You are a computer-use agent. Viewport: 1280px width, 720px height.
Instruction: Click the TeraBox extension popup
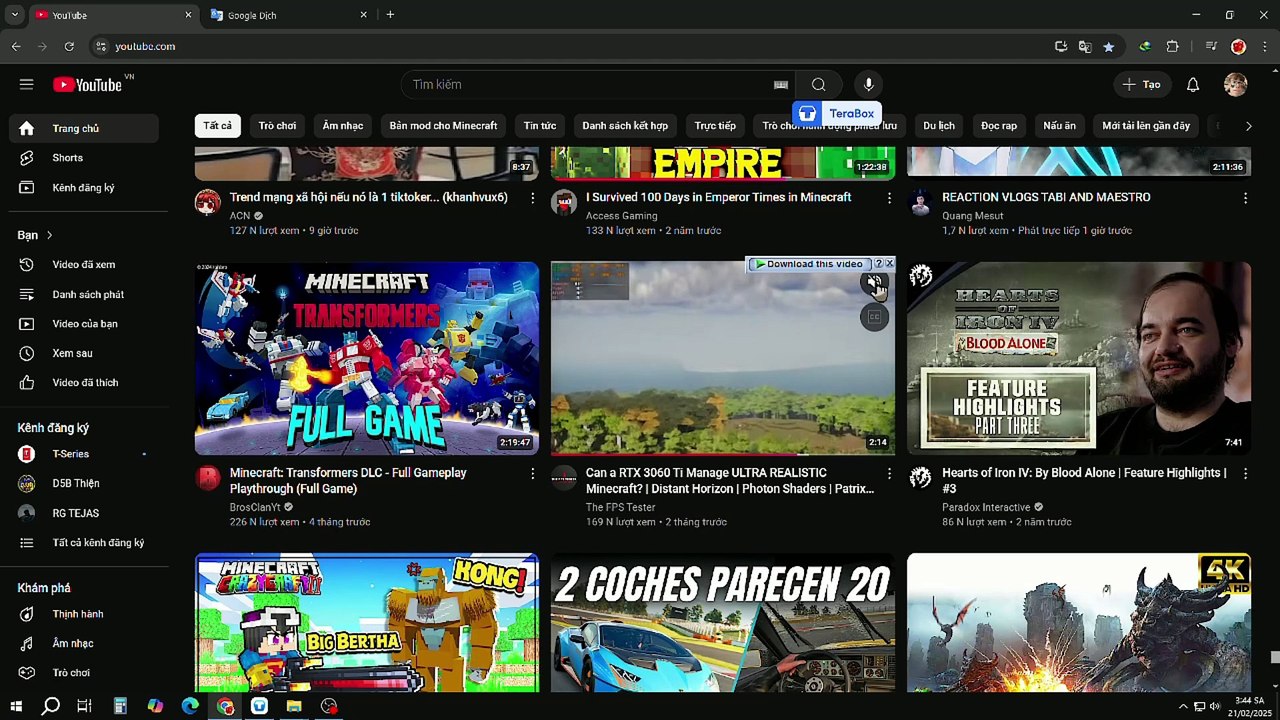pyautogui.click(x=837, y=114)
